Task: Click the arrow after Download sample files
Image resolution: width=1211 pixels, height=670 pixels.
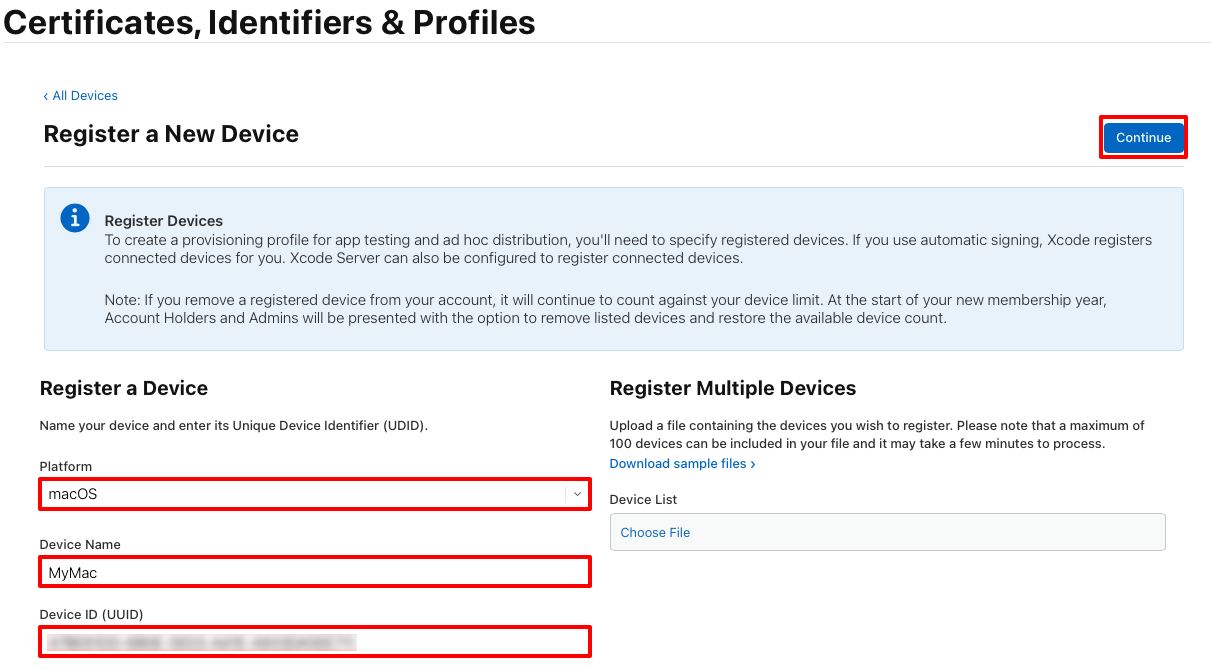Action: click(x=754, y=463)
